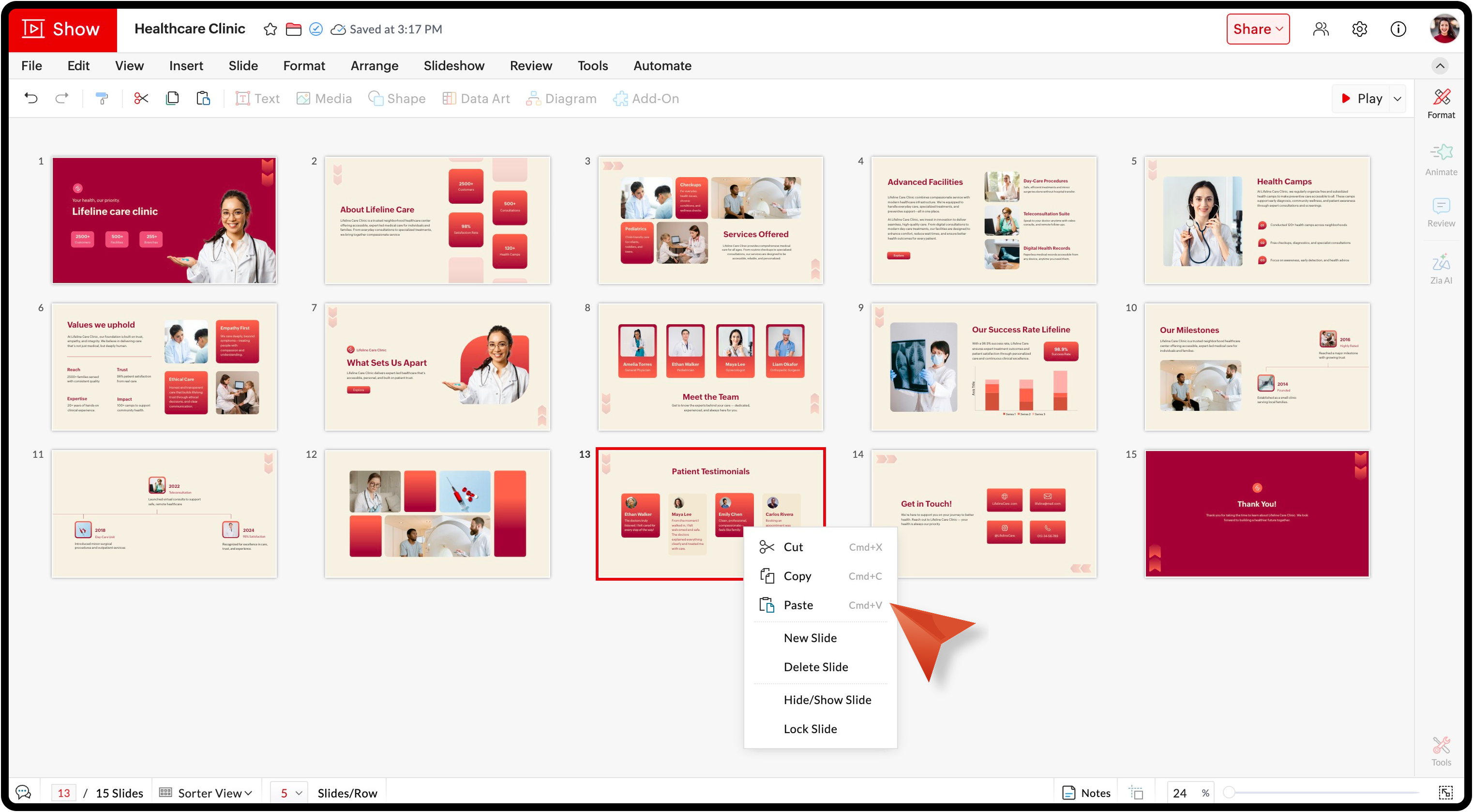Click the Play slideshow button
Screen dimensions: 1473x812
(x=1362, y=98)
